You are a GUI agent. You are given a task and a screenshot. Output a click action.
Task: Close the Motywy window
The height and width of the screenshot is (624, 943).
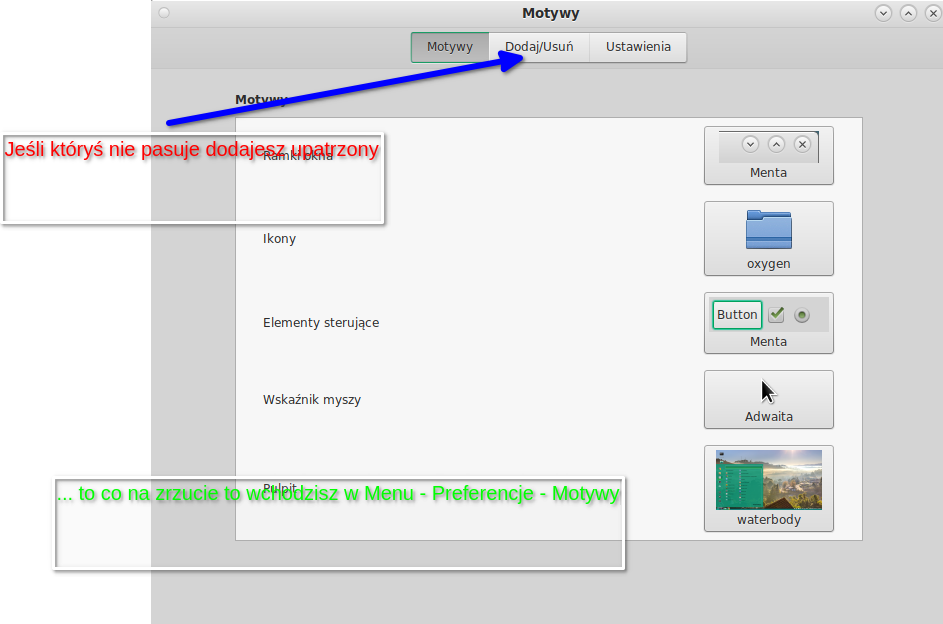coord(933,13)
